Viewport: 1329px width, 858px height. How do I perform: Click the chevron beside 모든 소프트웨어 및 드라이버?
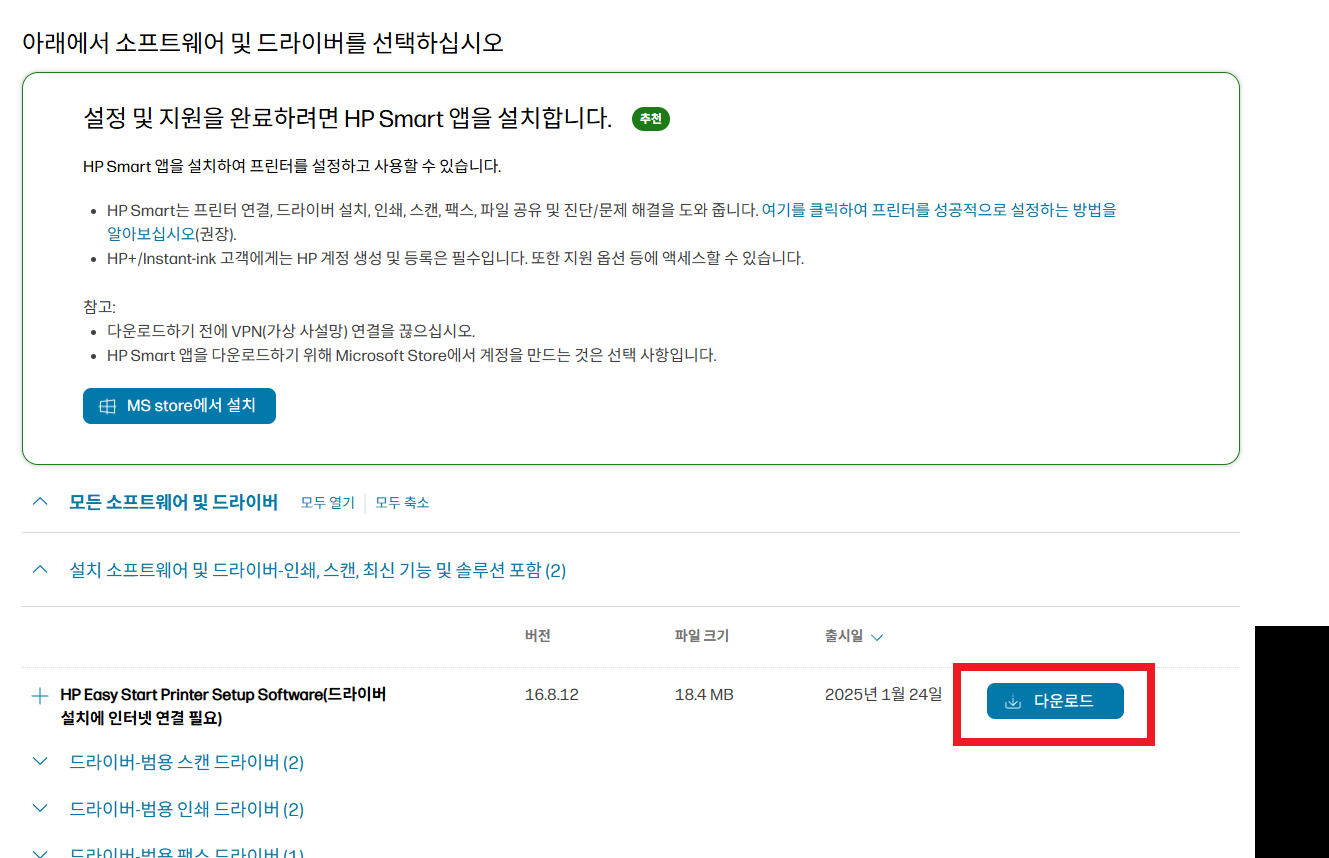(39, 502)
